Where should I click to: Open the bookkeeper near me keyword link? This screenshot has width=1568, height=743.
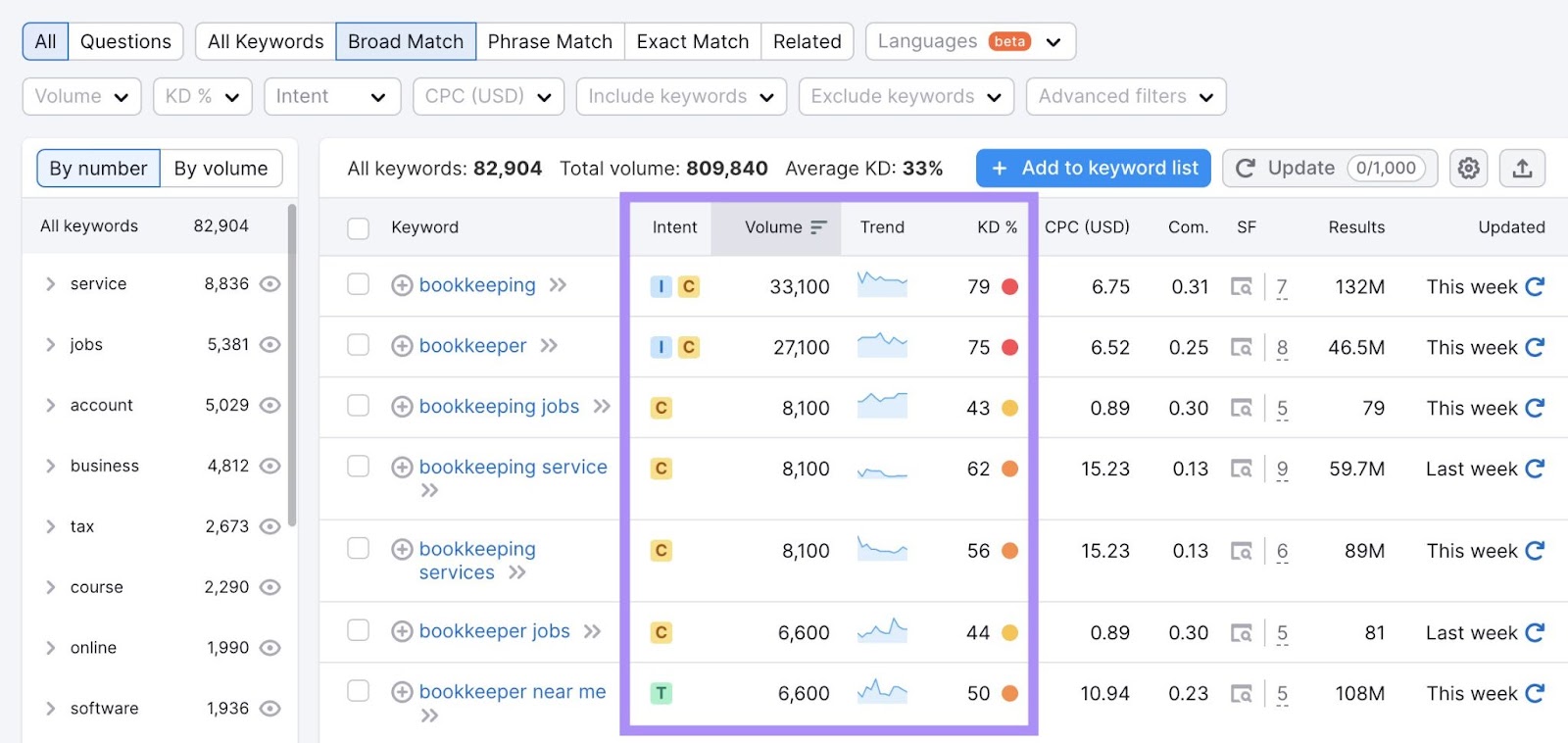coord(513,692)
